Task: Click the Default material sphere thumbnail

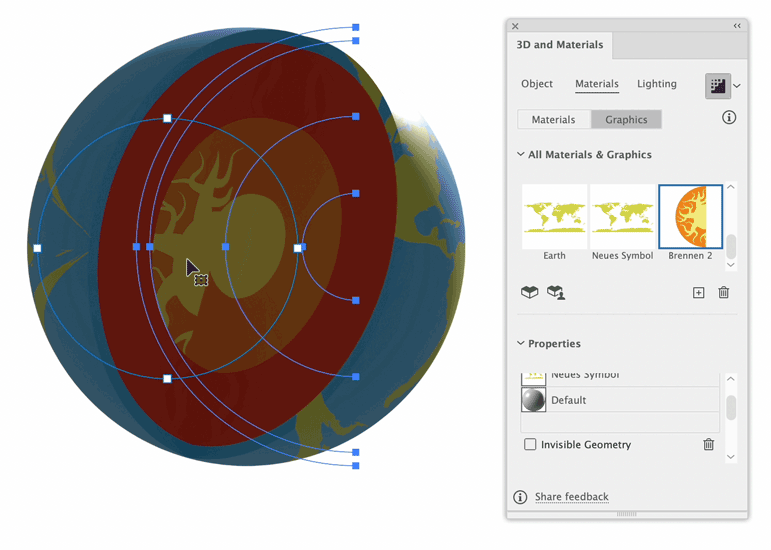Action: tap(534, 400)
